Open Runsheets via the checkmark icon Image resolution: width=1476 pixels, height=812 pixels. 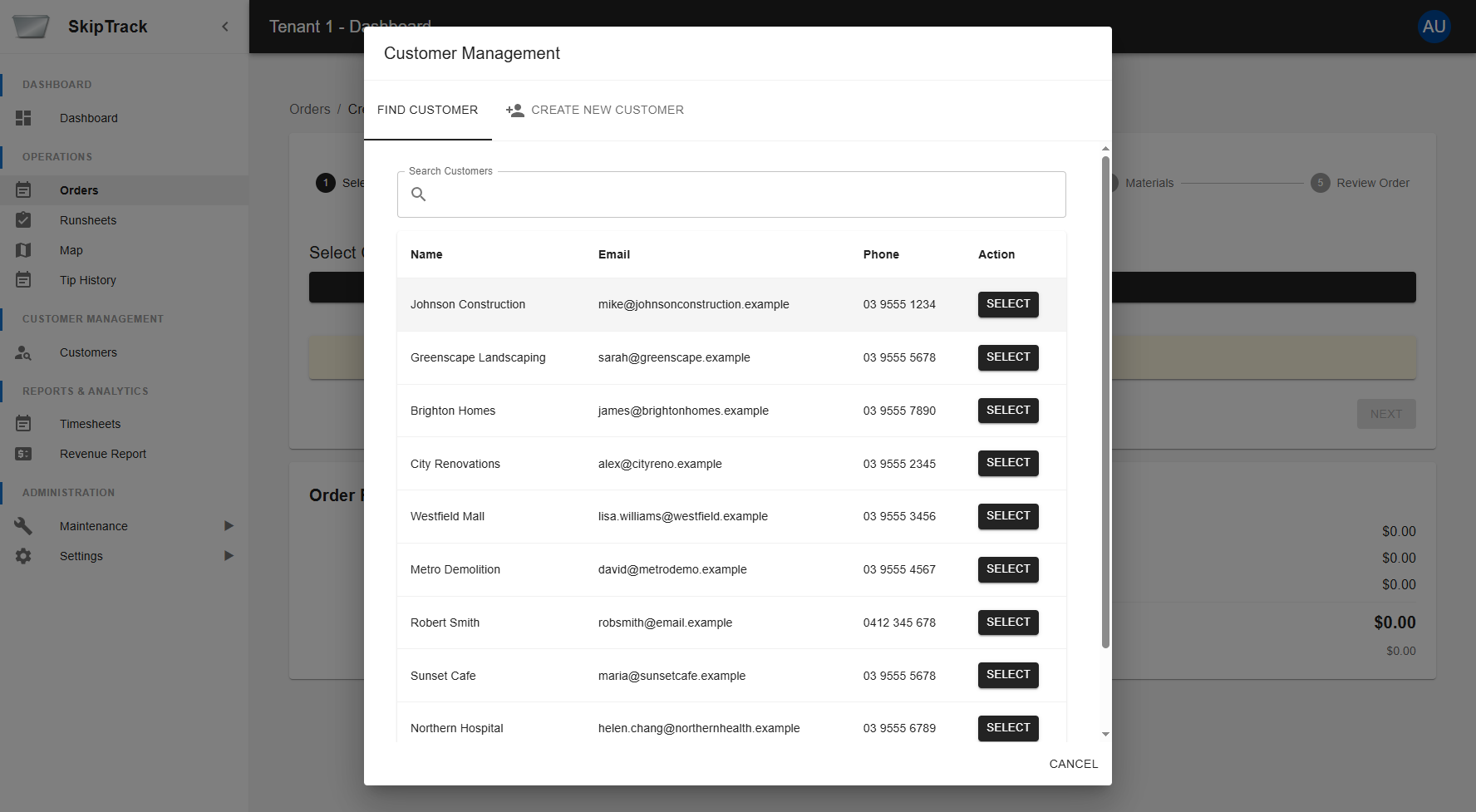click(23, 219)
